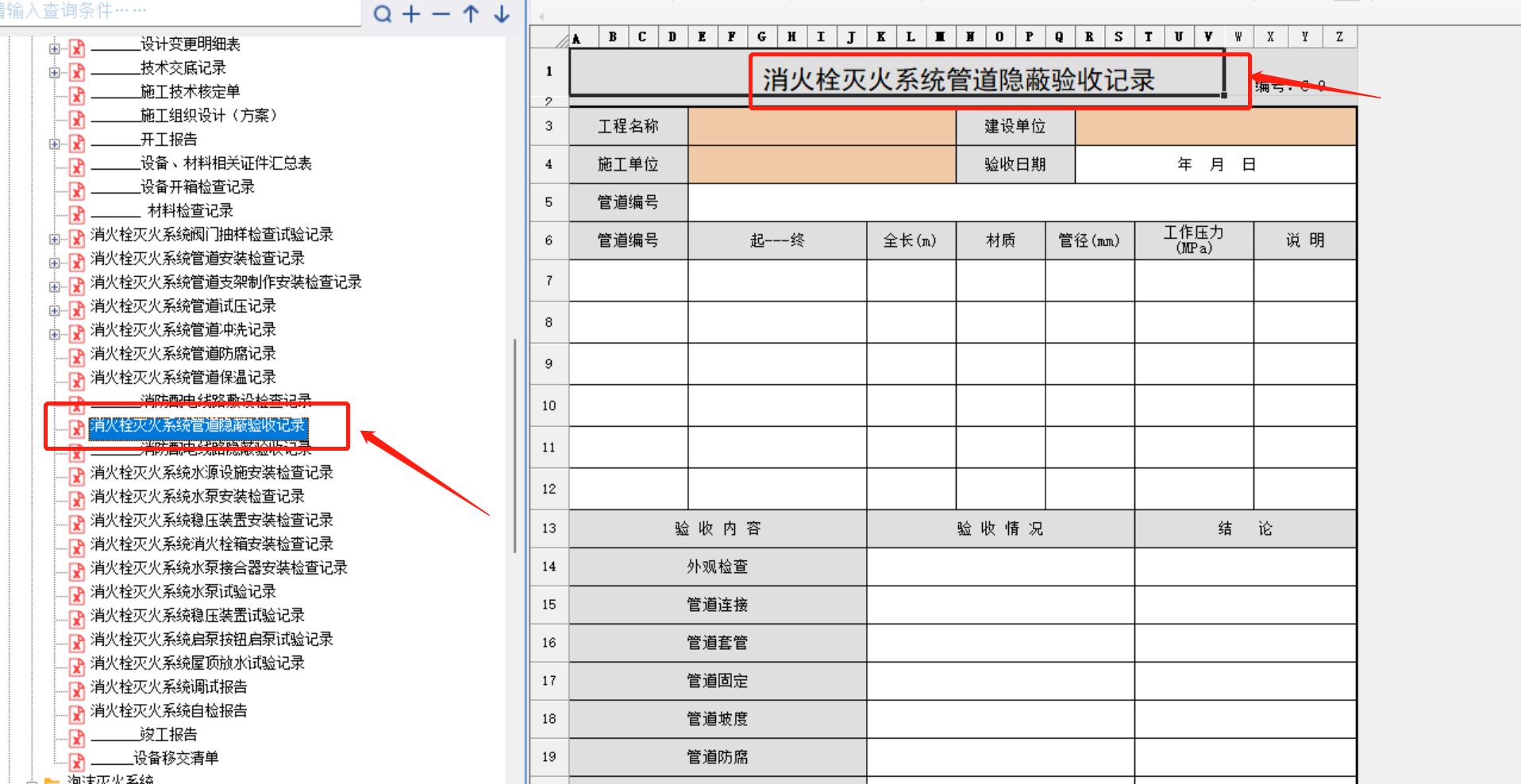The width and height of the screenshot is (1521, 784).
Task: Click the 管道套管 cell
Action: [x=718, y=643]
